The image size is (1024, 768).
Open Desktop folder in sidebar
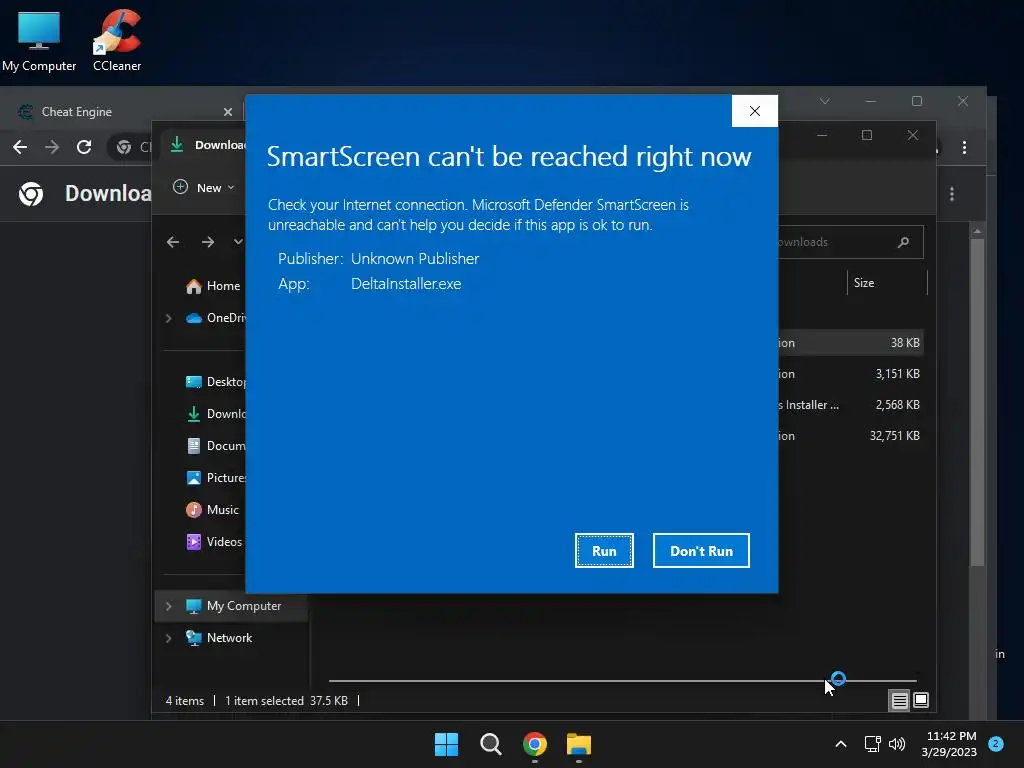pos(216,382)
